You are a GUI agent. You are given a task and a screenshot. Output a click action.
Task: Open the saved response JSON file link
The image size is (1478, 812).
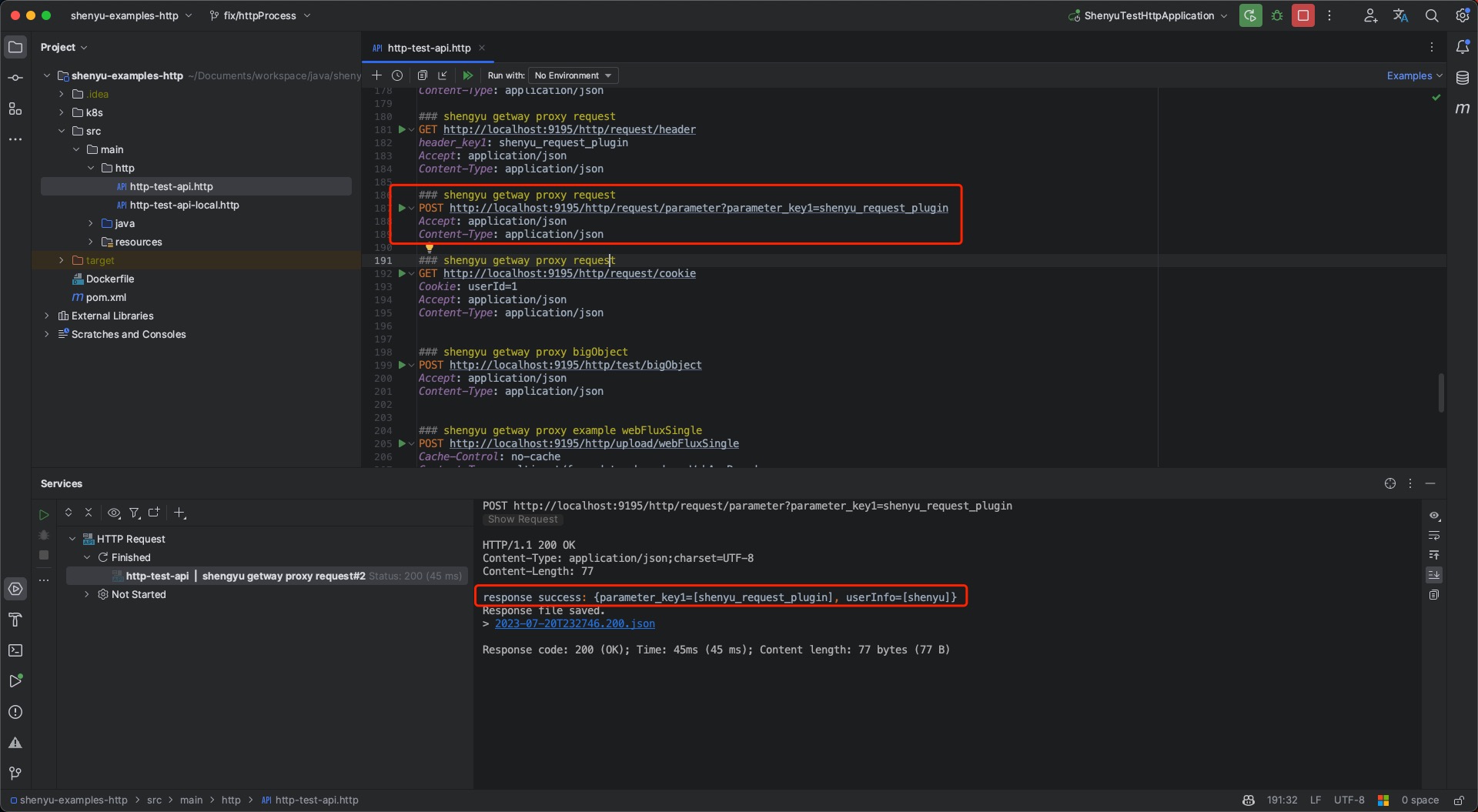click(574, 623)
